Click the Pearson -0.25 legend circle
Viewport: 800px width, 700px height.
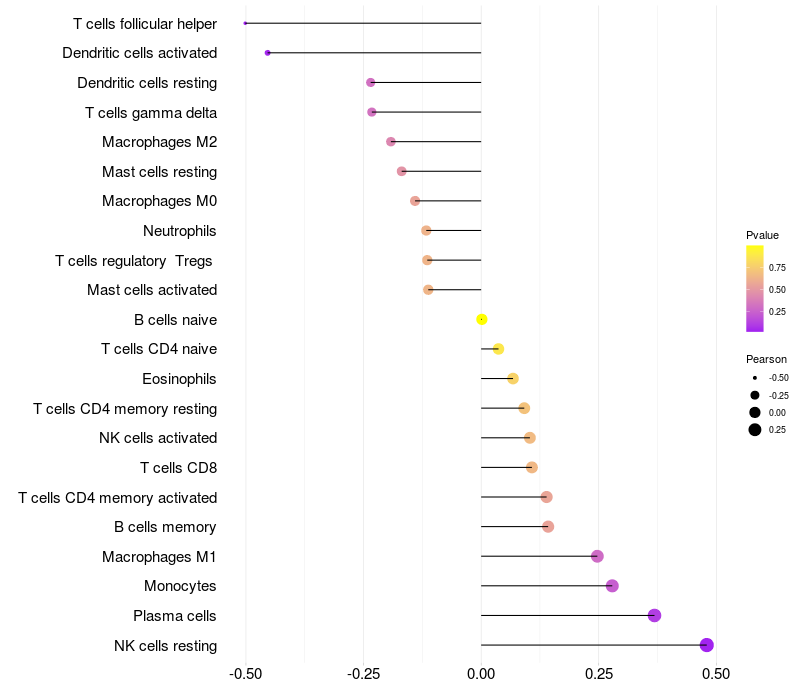point(755,395)
